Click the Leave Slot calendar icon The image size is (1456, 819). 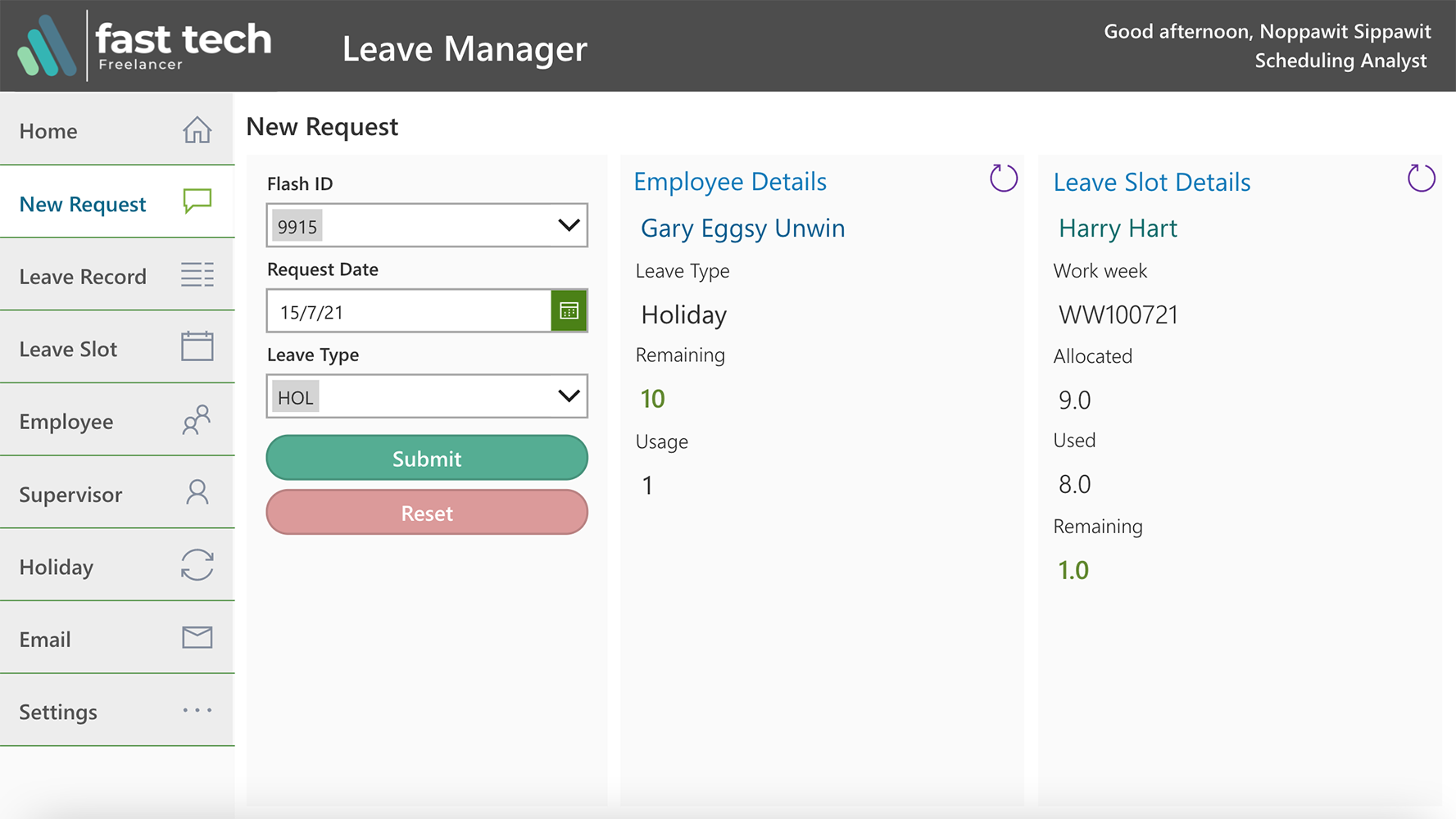[197, 346]
